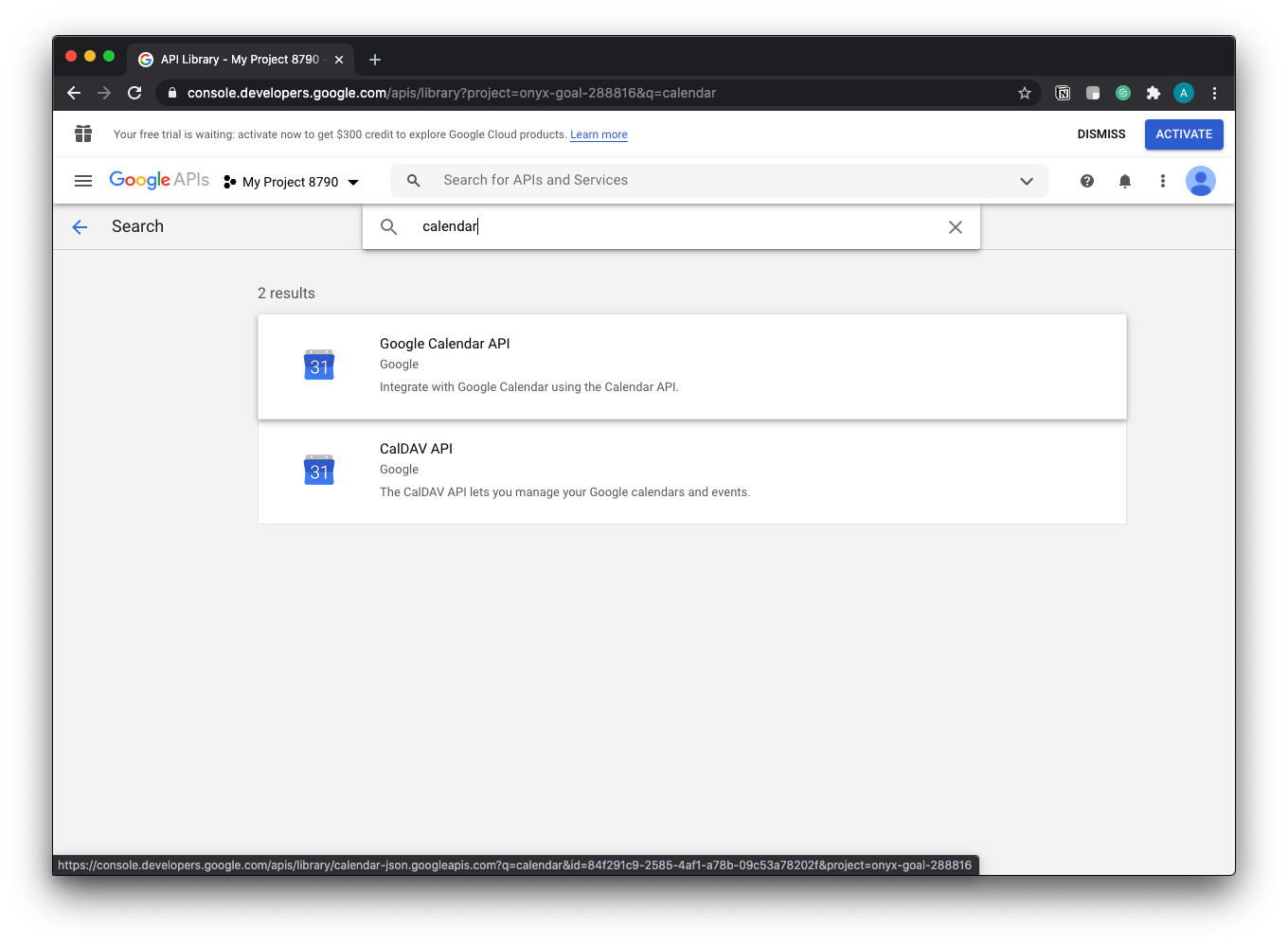Open the hamburger navigation menu
The image size is (1288, 945).
click(x=83, y=181)
